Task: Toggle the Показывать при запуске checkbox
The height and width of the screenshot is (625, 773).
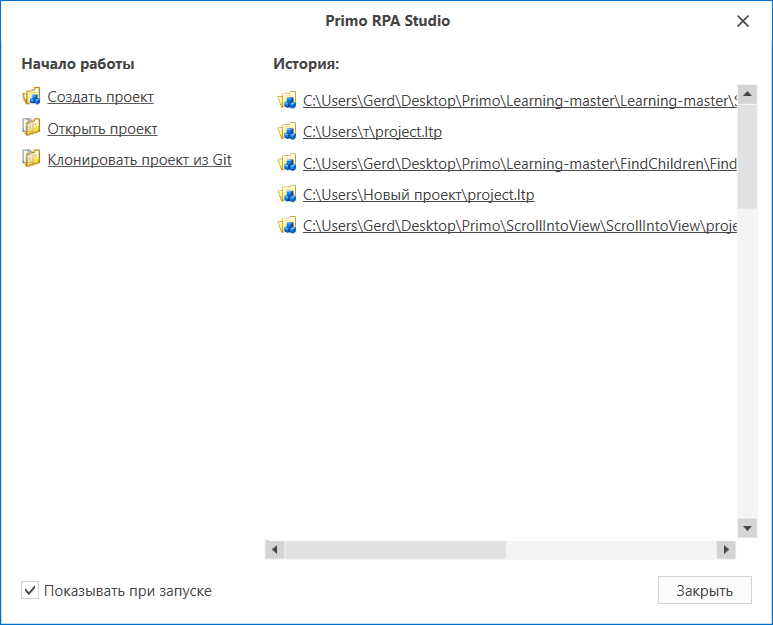Action: 30,590
